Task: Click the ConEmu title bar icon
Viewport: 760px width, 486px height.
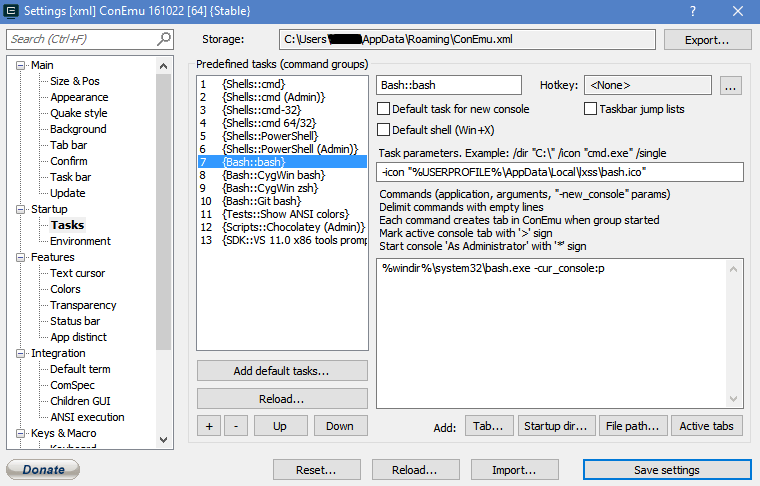Action: click(11, 11)
